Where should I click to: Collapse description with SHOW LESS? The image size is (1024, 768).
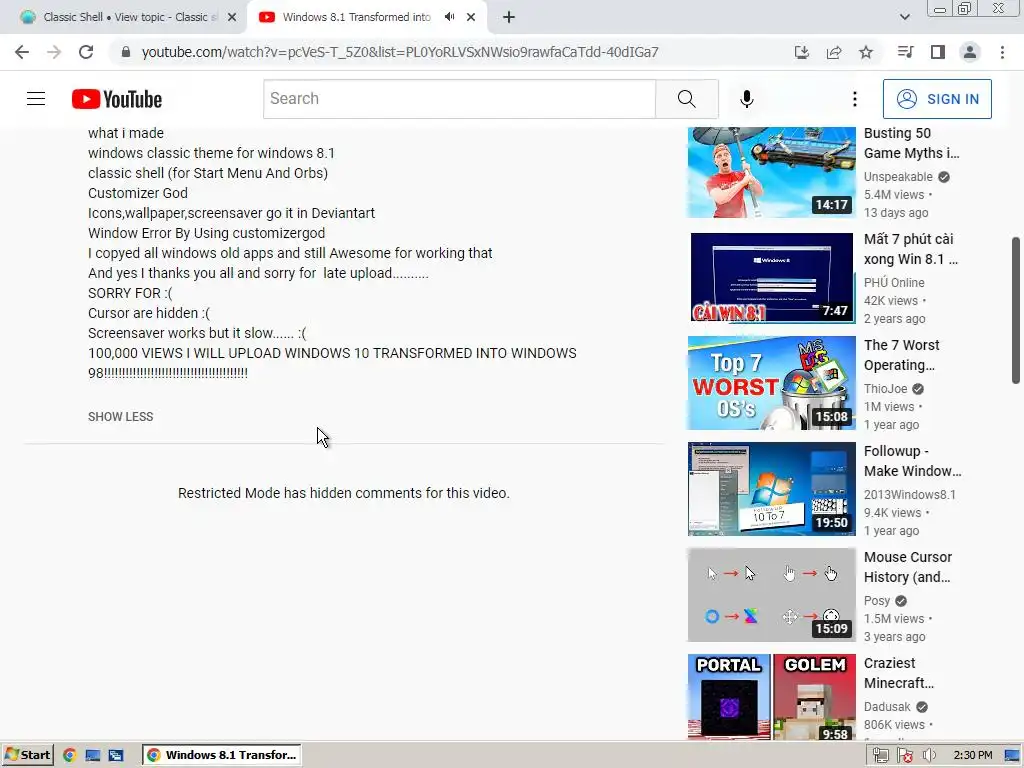pos(121,417)
